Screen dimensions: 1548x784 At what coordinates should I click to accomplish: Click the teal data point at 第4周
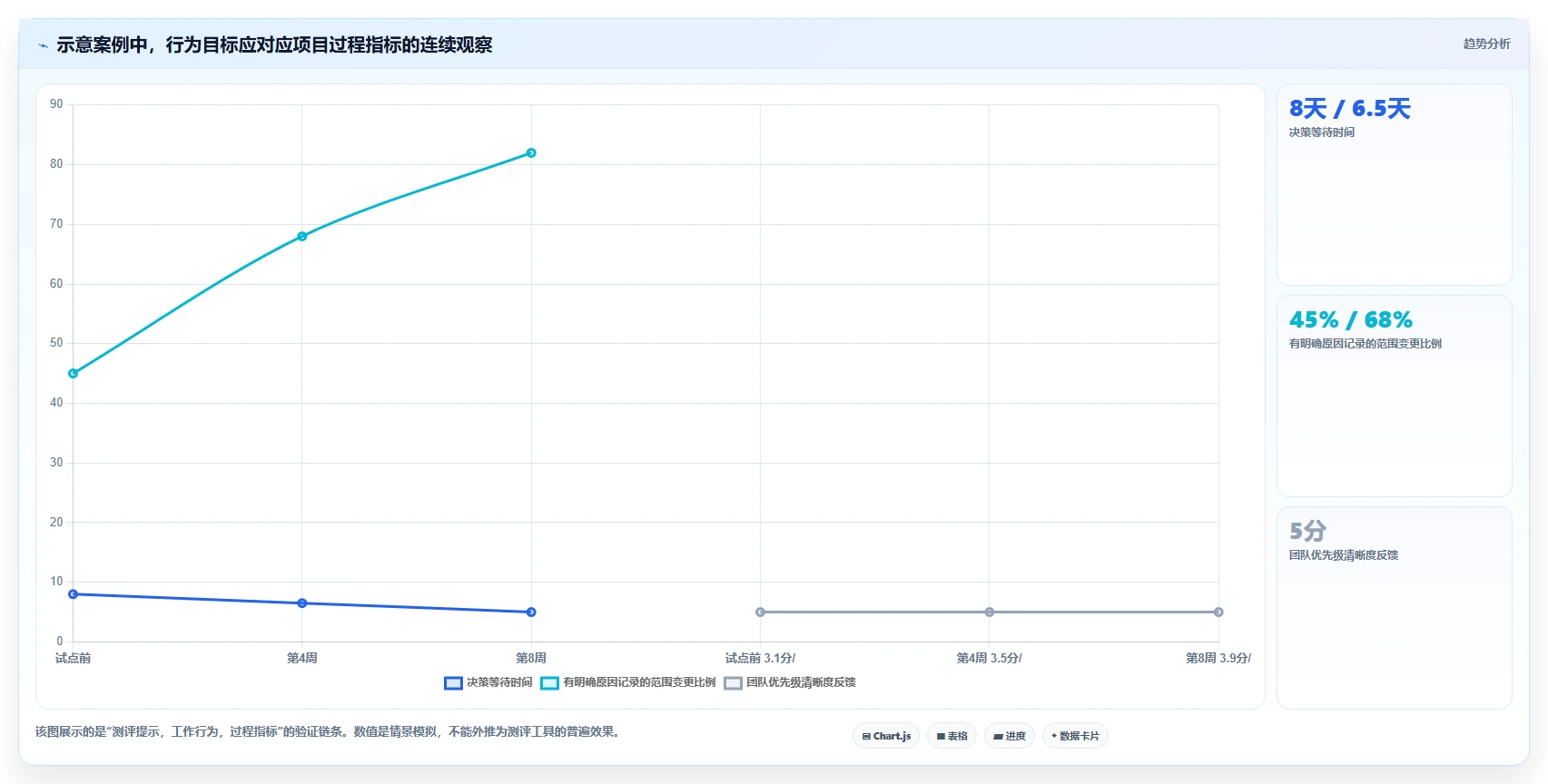[x=302, y=236]
